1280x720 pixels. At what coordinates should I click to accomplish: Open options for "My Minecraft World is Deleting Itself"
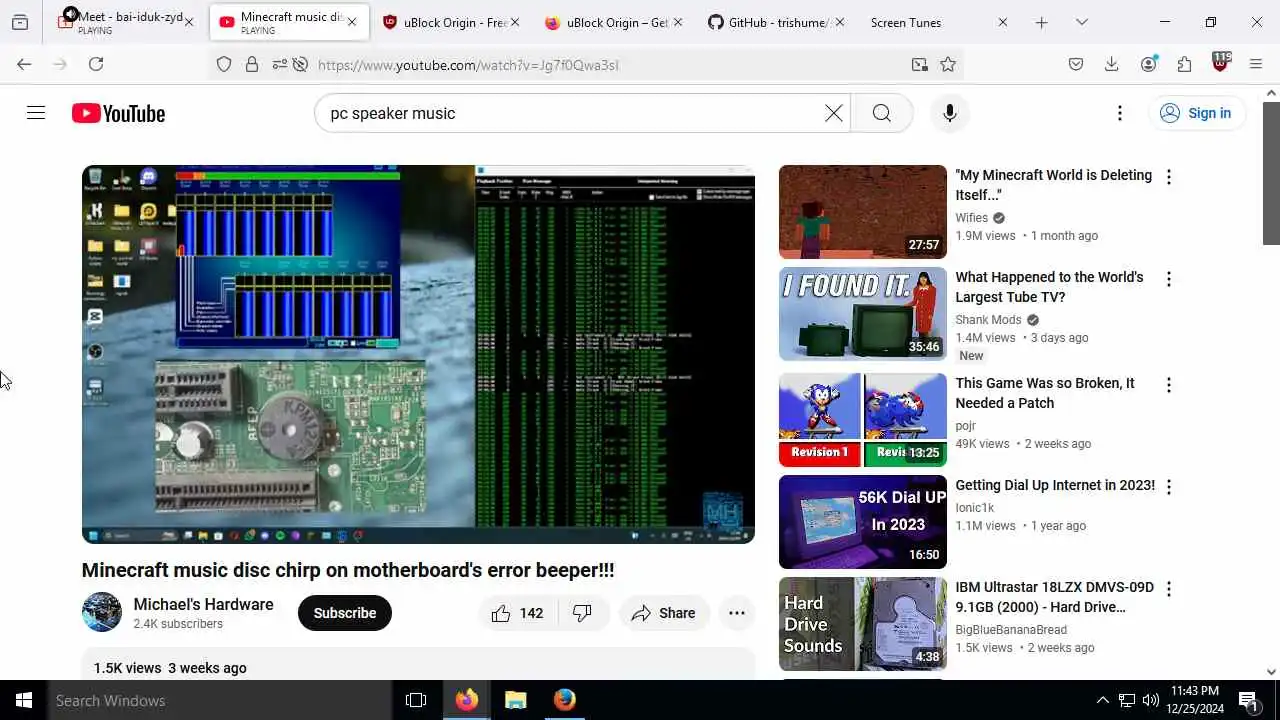click(1168, 177)
